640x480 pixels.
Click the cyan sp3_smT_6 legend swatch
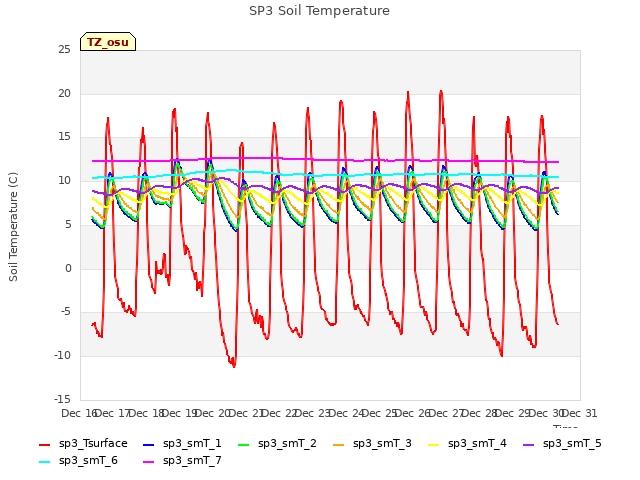coord(44,462)
